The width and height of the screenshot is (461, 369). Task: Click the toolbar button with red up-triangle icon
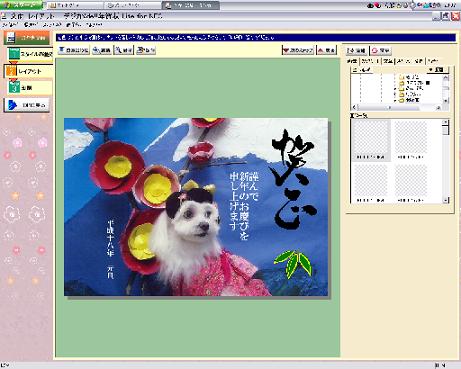coord(327,50)
